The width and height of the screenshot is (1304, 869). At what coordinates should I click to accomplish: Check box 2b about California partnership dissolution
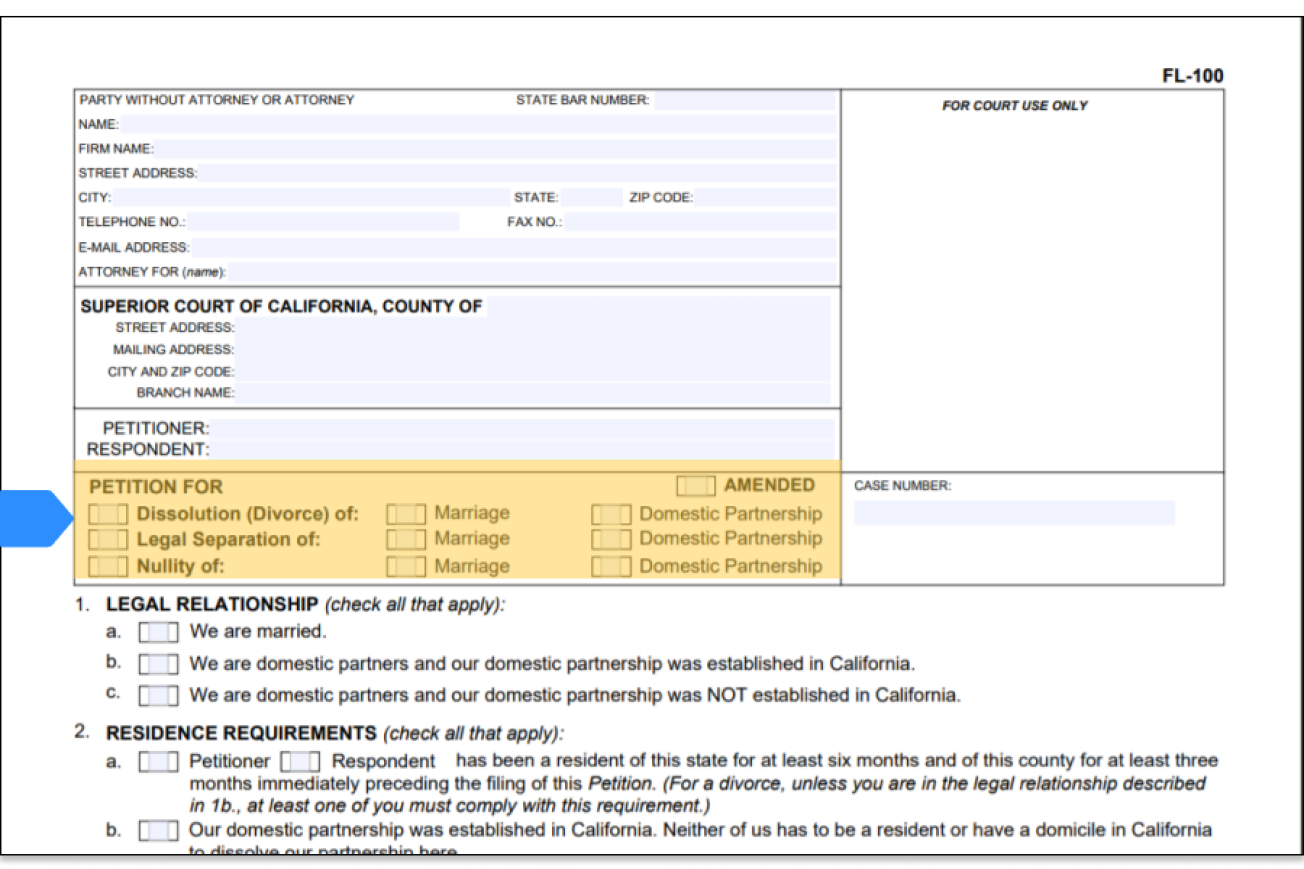[158, 829]
